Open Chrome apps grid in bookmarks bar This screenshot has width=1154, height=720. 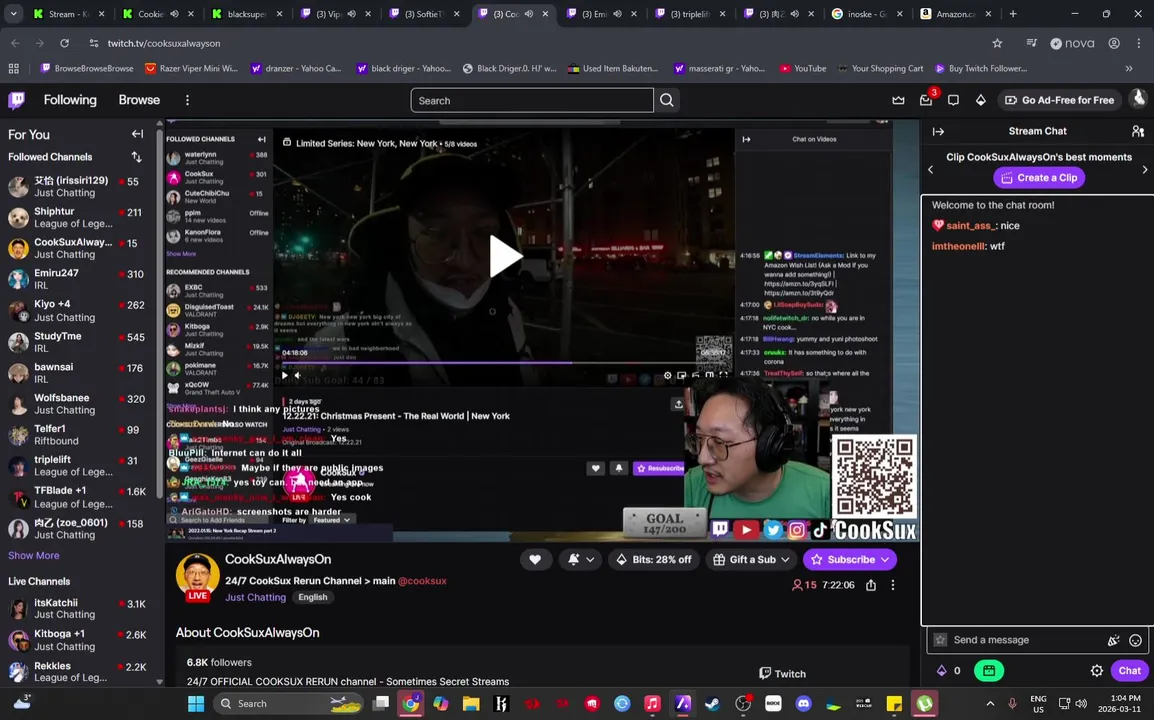13,68
